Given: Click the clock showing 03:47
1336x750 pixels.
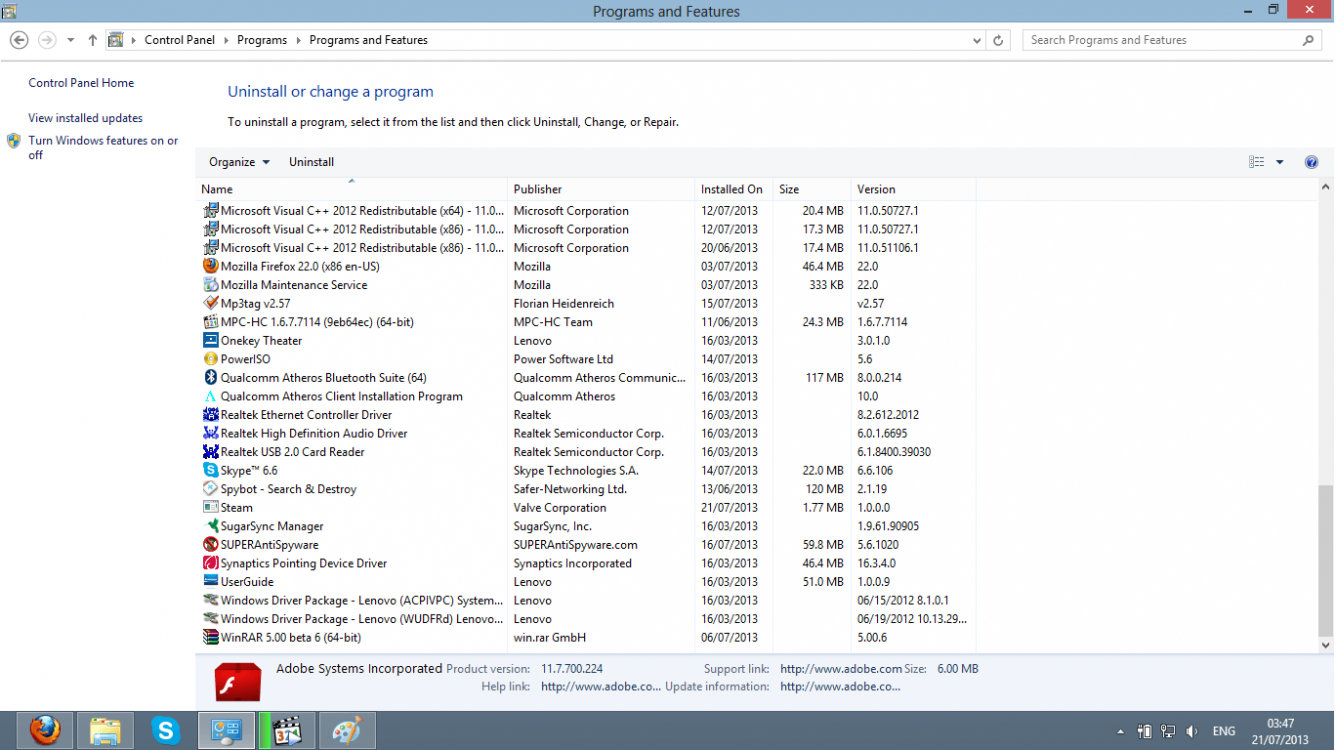Looking at the screenshot, I should tap(1280, 723).
